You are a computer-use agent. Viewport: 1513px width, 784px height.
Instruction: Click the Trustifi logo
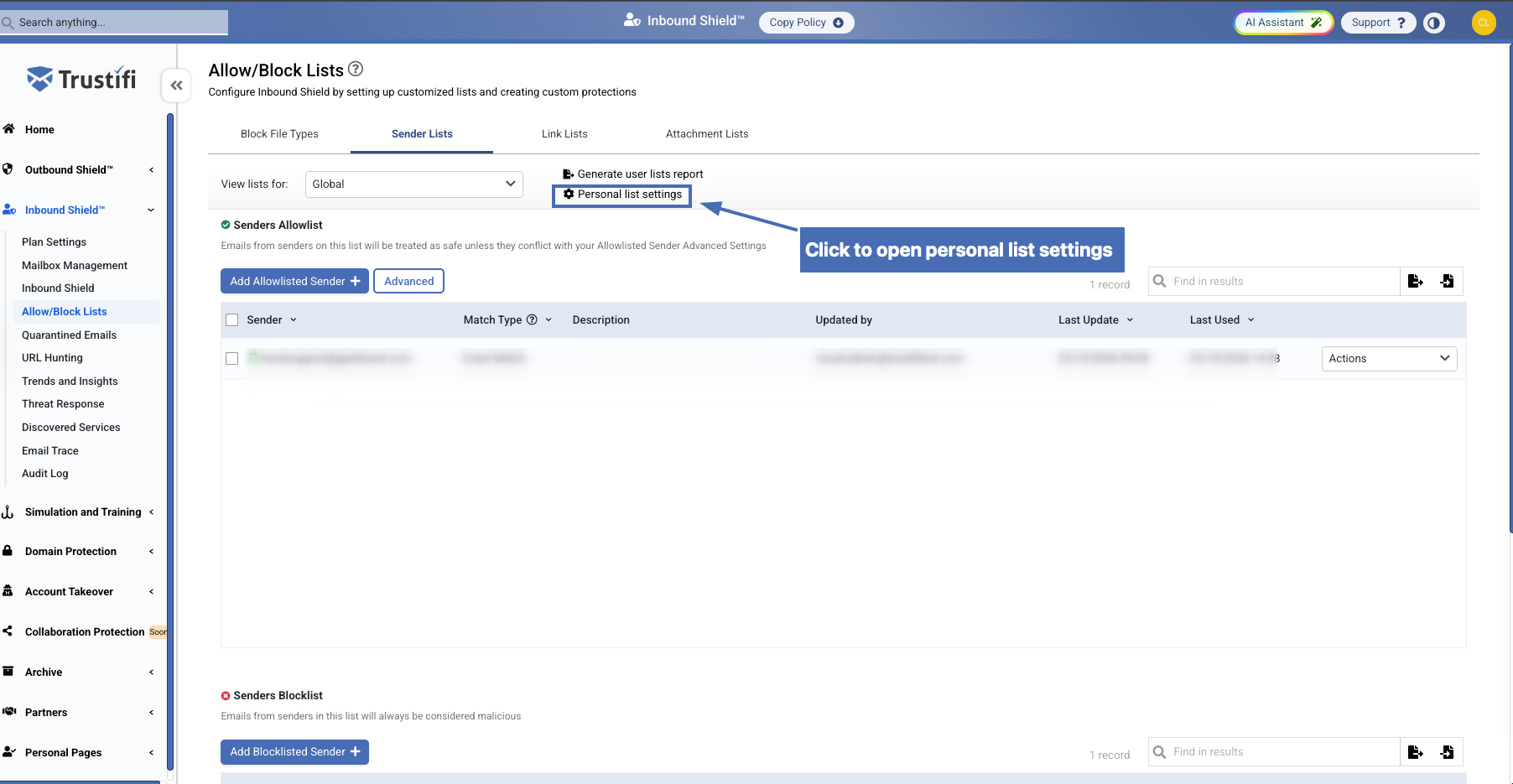(x=81, y=79)
